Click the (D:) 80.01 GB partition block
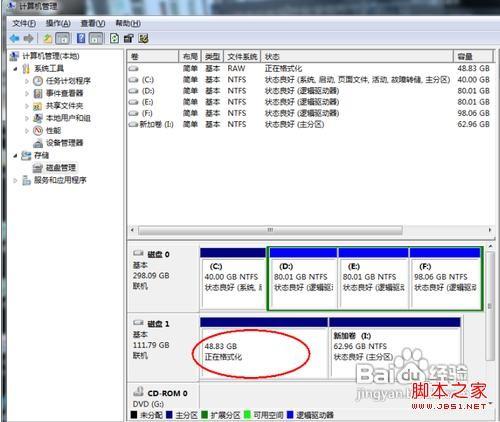500x422 pixels. point(303,279)
